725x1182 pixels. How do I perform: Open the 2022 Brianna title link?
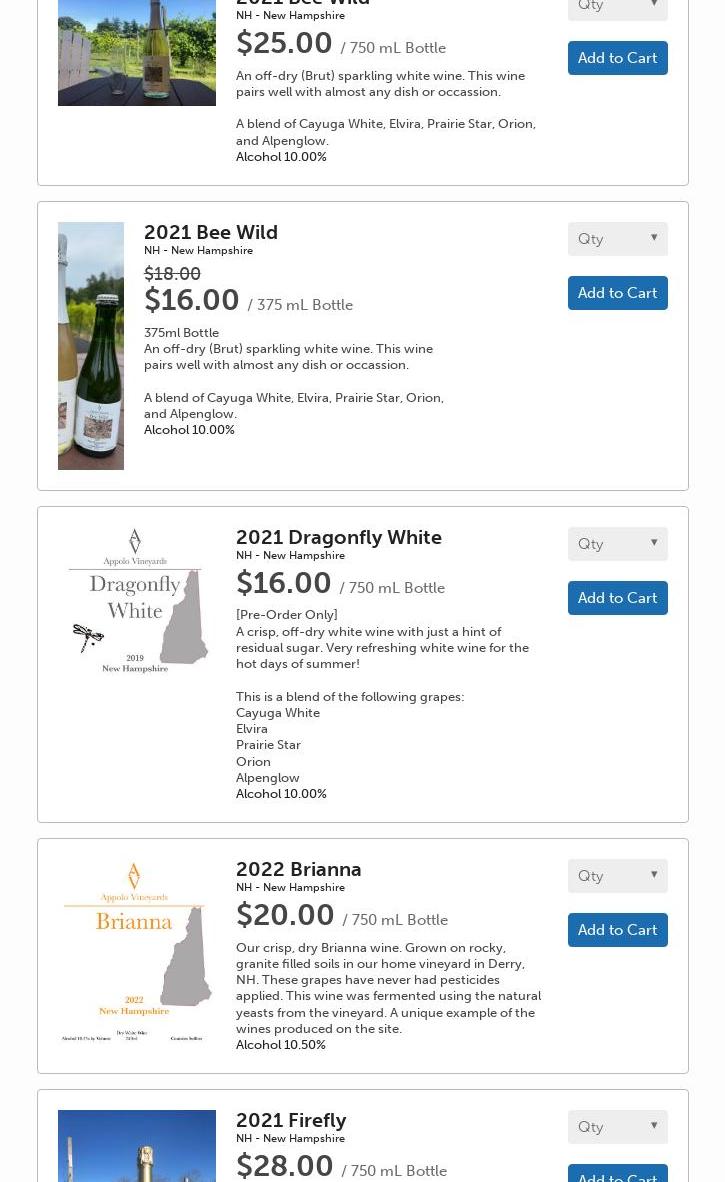coord(298,869)
